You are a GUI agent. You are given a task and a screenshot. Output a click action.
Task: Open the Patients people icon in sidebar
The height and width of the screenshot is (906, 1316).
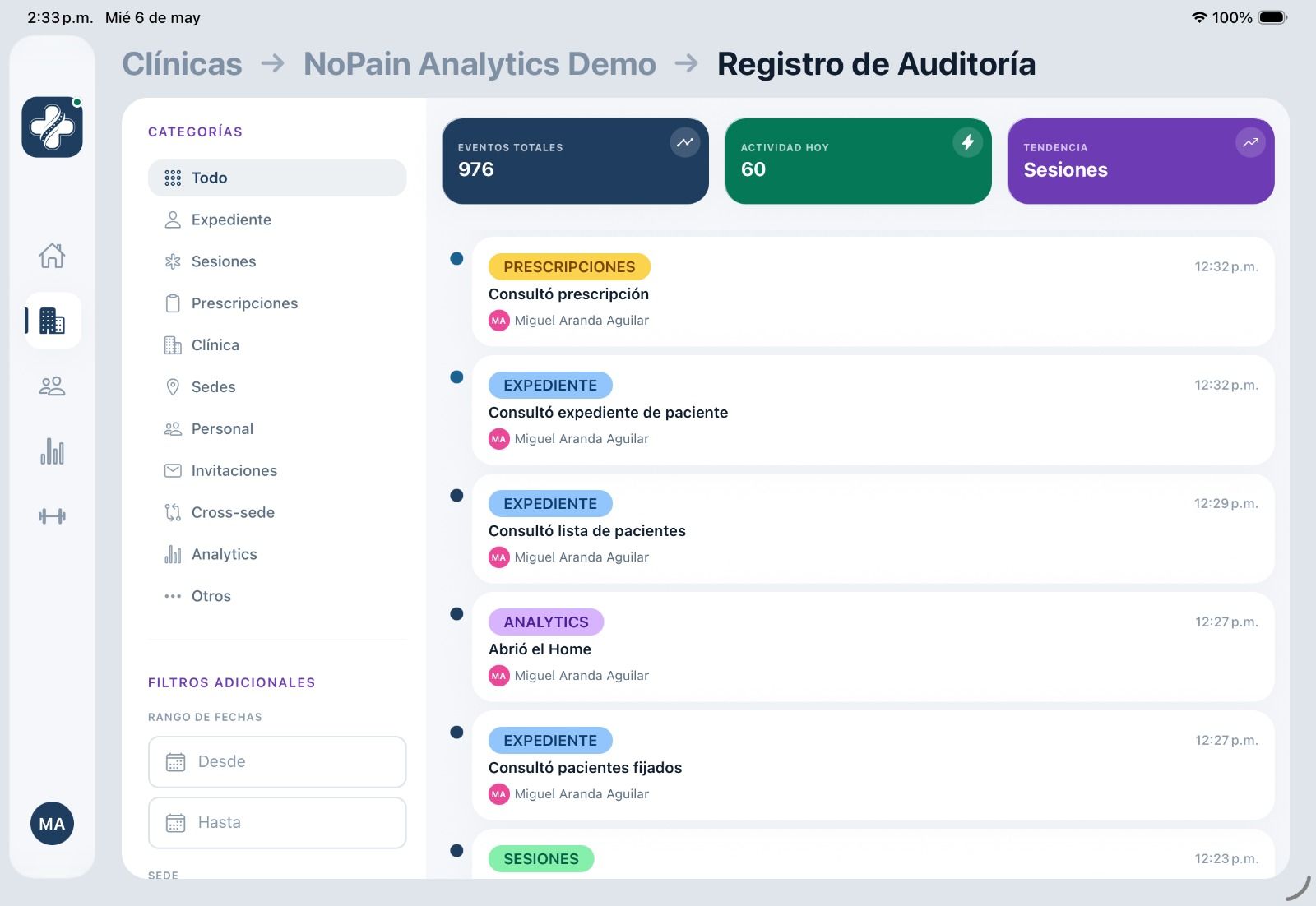pos(52,386)
